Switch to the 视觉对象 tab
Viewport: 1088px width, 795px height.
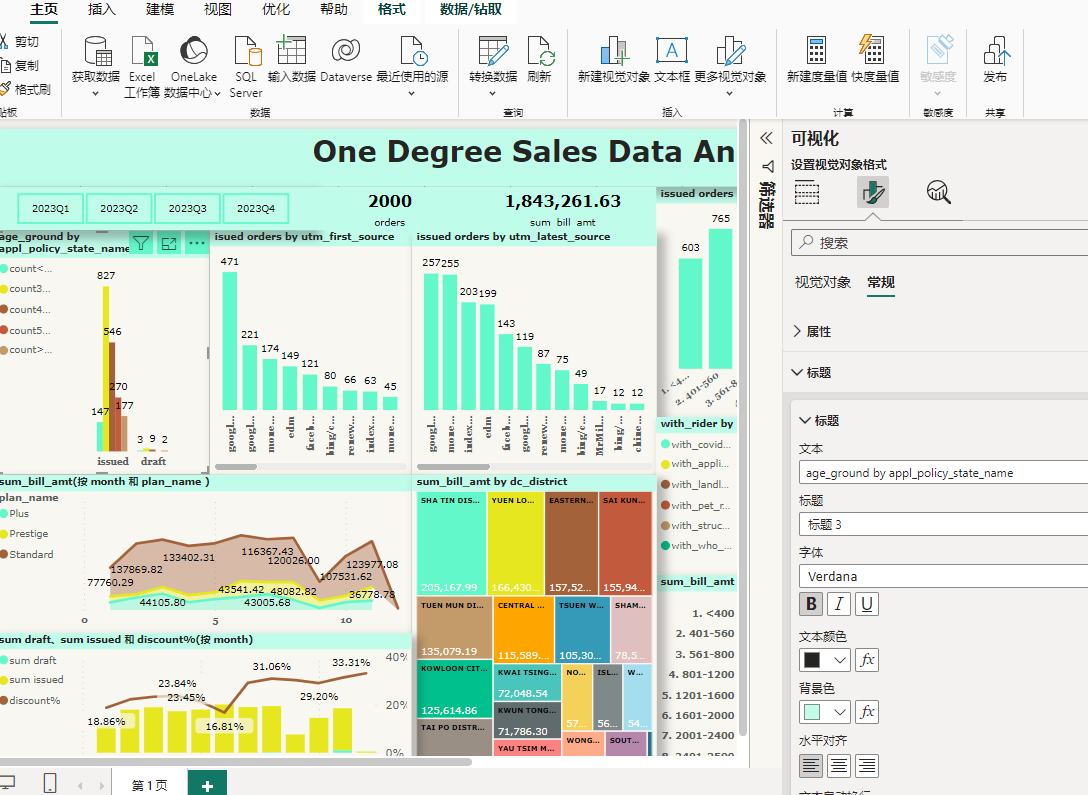coord(822,283)
